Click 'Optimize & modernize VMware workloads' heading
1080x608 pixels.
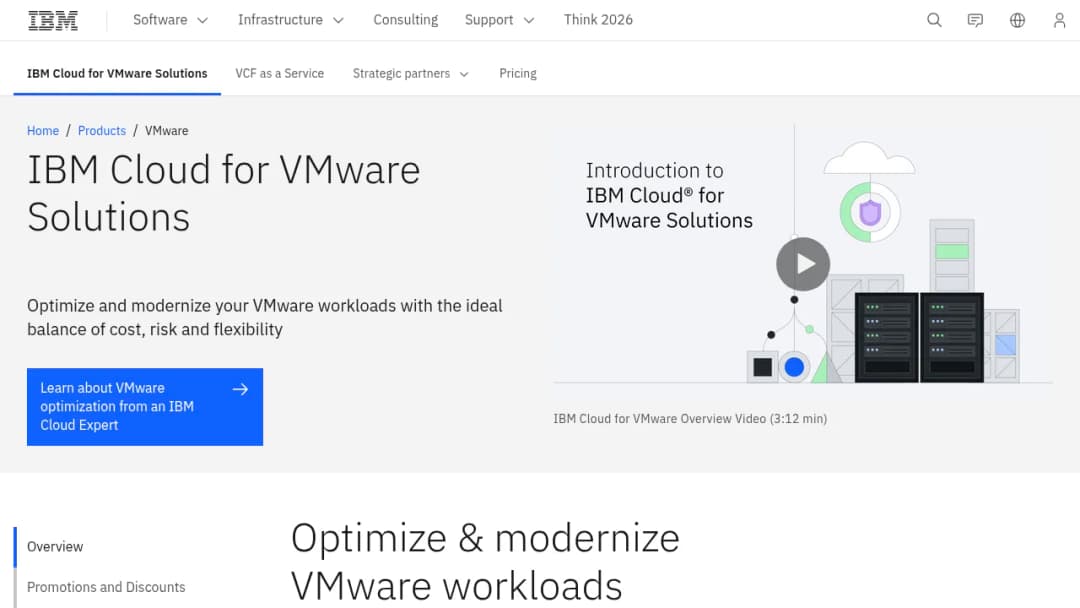tap(485, 562)
